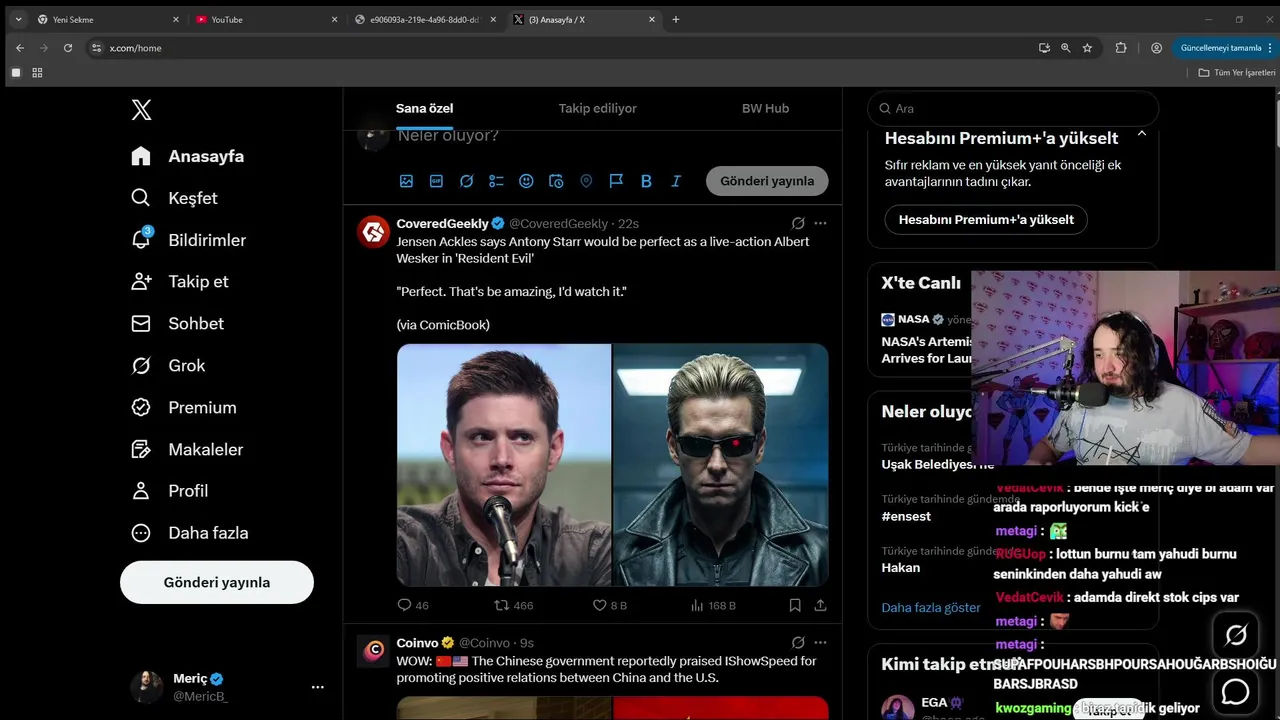Viewport: 1280px width, 720px height.
Task: Open the emoji picker
Action: pos(526,181)
